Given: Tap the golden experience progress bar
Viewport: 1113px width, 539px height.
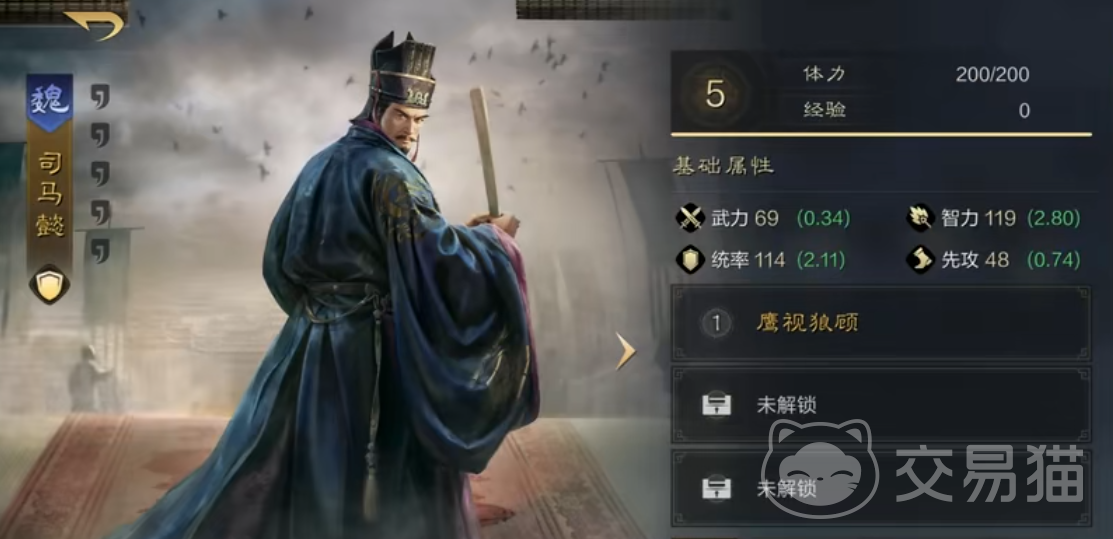Looking at the screenshot, I should [881, 134].
